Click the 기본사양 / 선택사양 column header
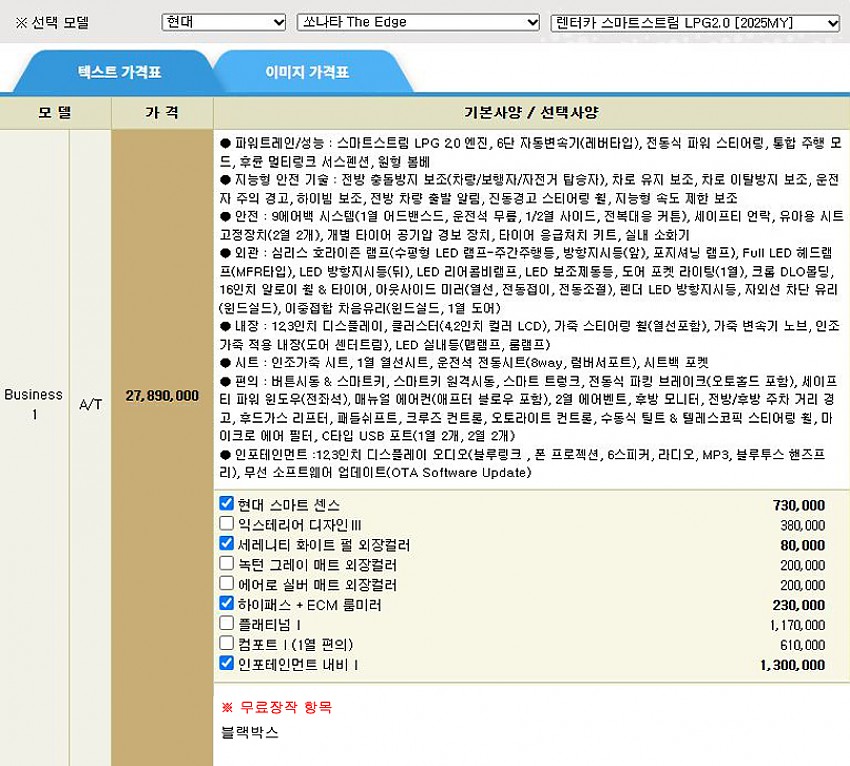Viewport: 850px width, 766px height. coord(531,113)
